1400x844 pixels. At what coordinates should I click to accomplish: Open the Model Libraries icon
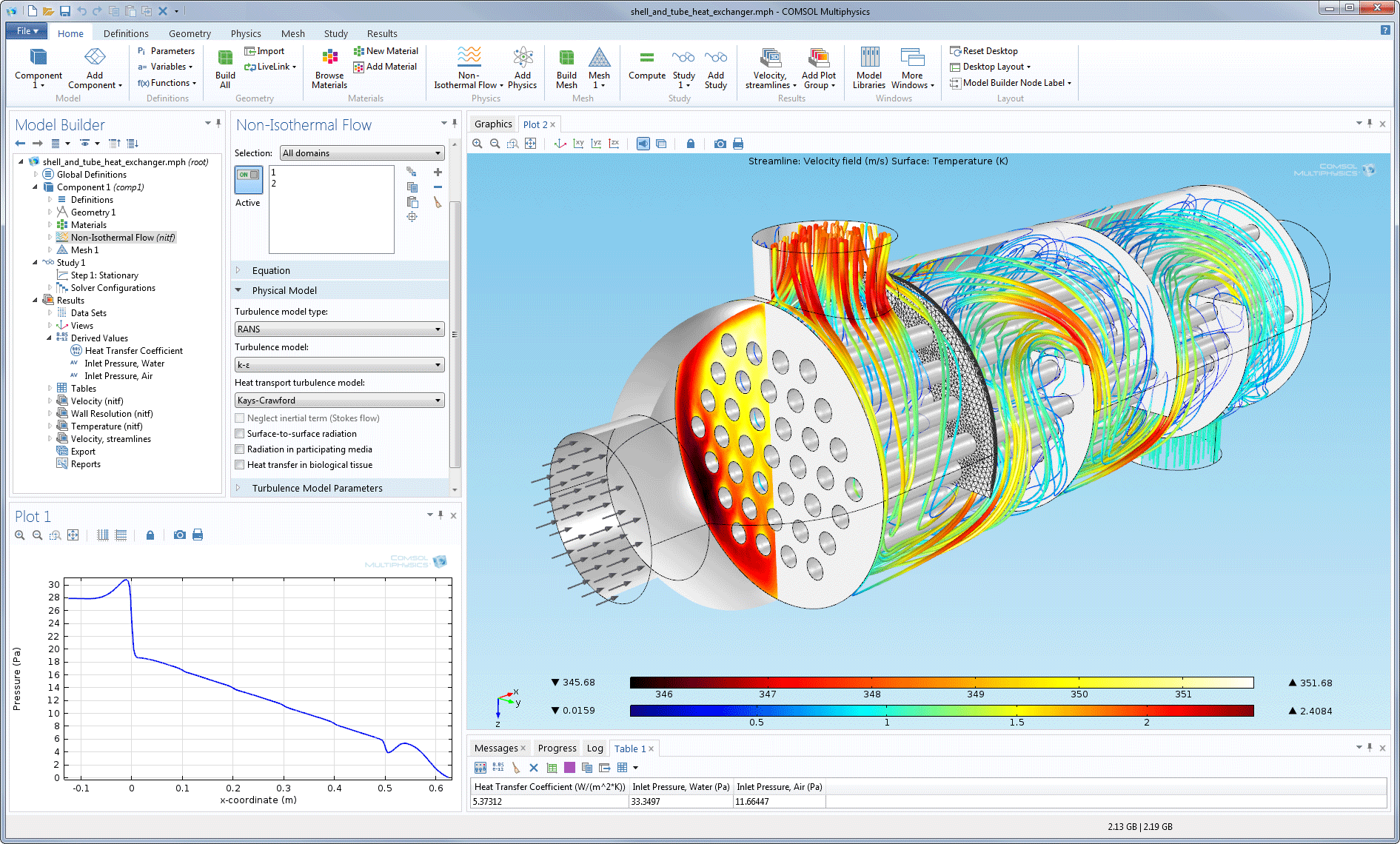click(868, 67)
